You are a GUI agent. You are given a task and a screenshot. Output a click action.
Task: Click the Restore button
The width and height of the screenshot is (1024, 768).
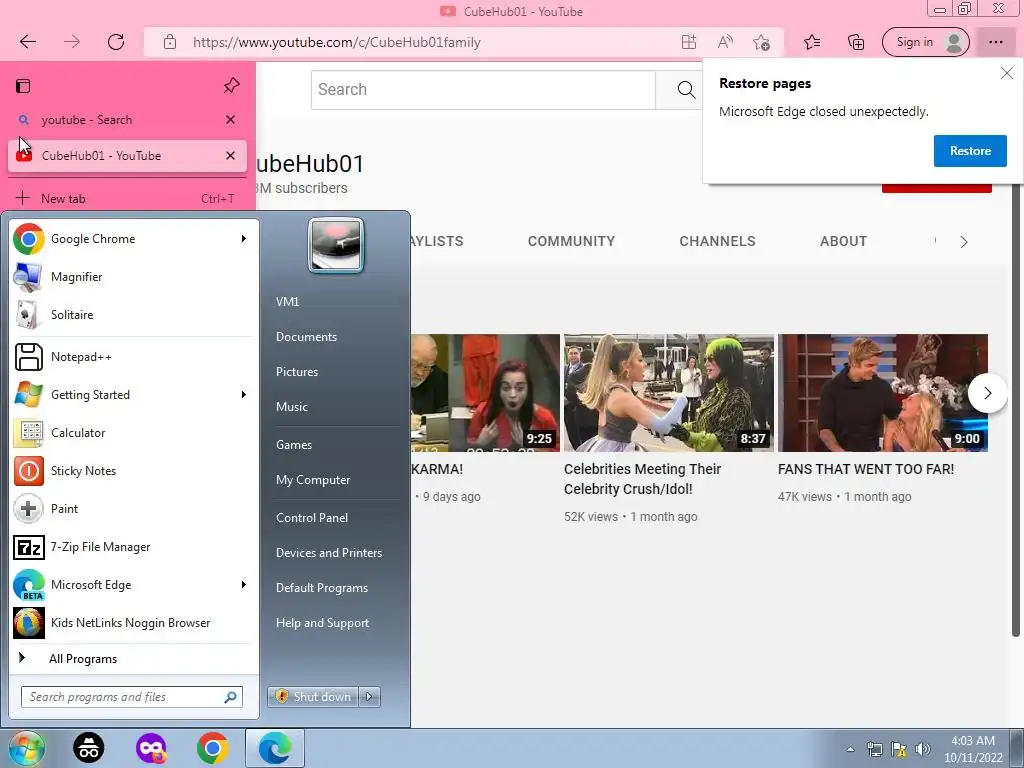(x=970, y=151)
